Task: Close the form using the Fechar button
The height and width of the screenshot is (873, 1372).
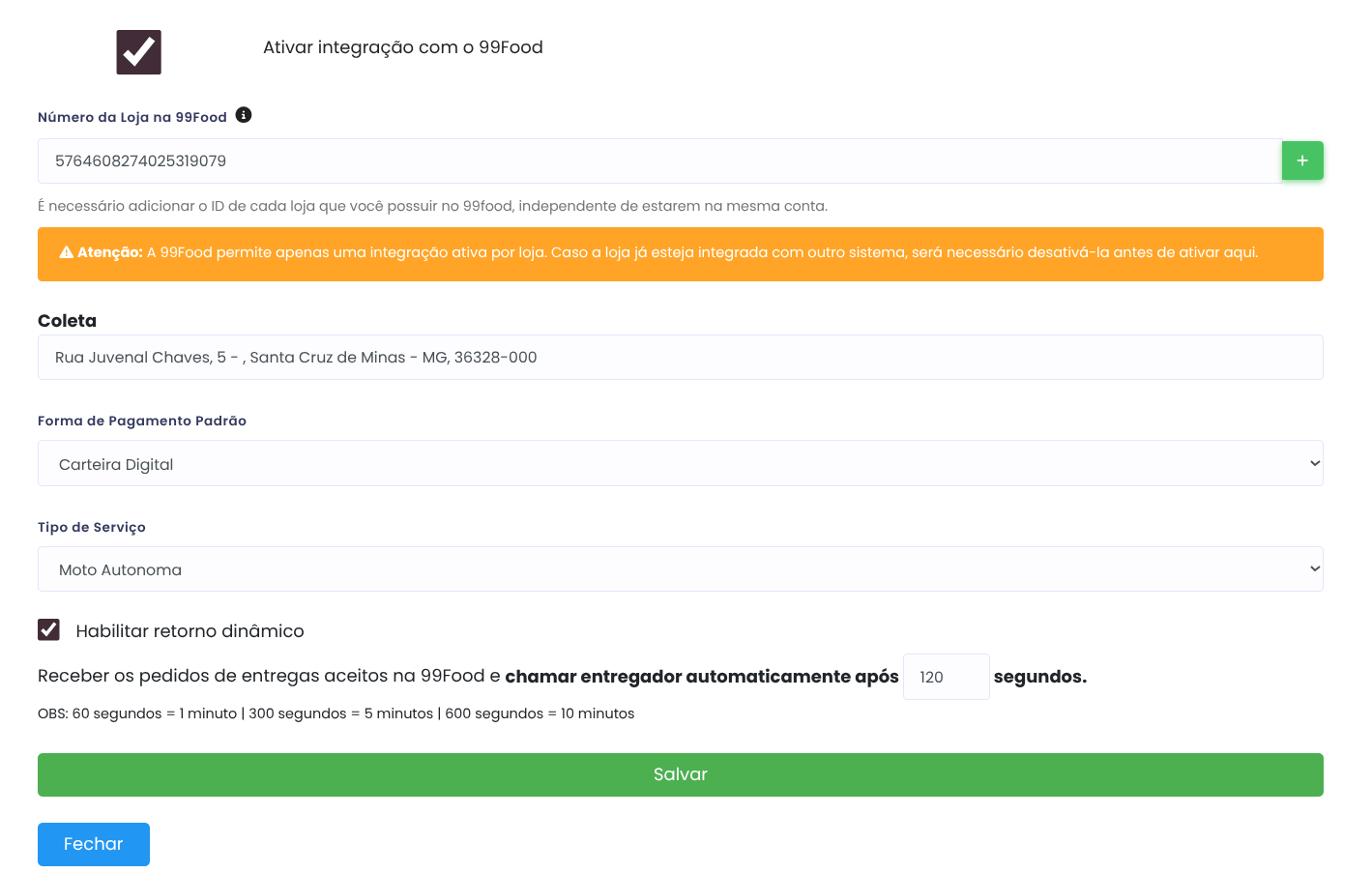Action: 94,844
